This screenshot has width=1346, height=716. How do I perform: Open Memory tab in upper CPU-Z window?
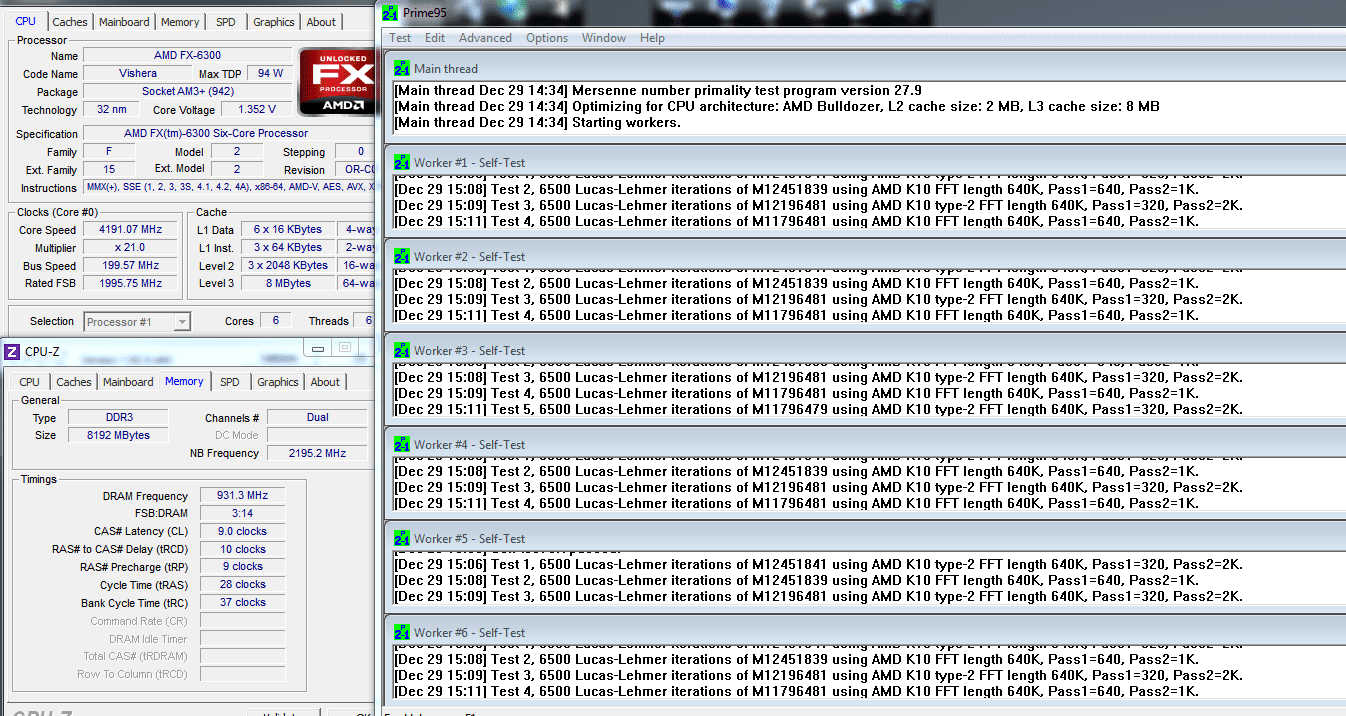click(x=180, y=22)
